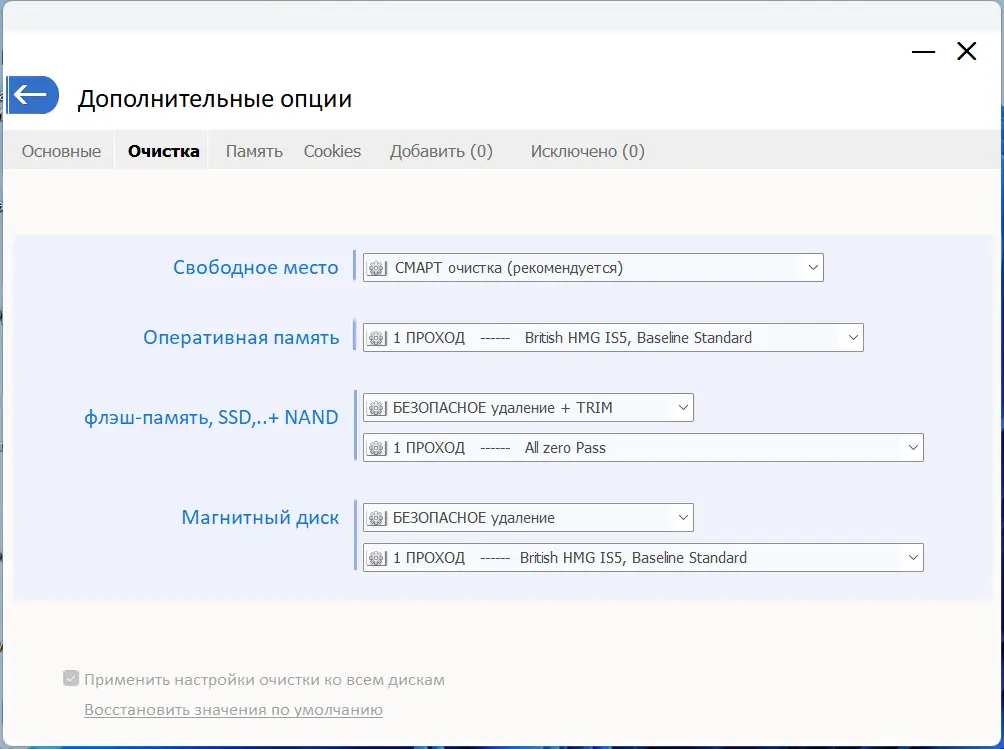The image size is (1004, 749).
Task: Click the icon in the Магнитный диск deletion dropdown
Action: [x=377, y=518]
